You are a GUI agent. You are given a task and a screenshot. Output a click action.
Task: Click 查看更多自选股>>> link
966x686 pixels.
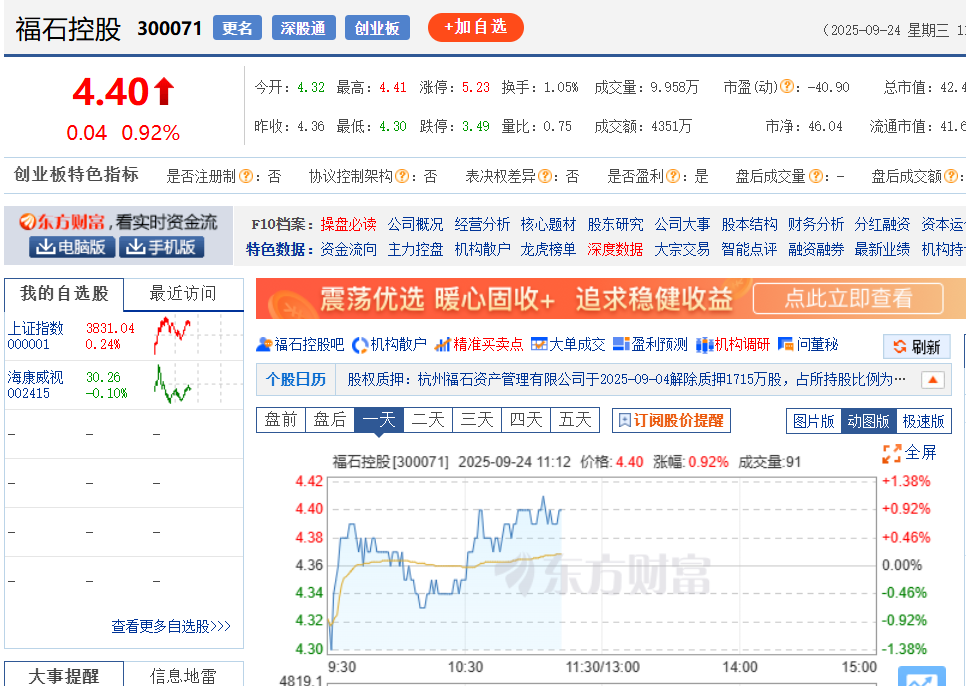point(171,626)
